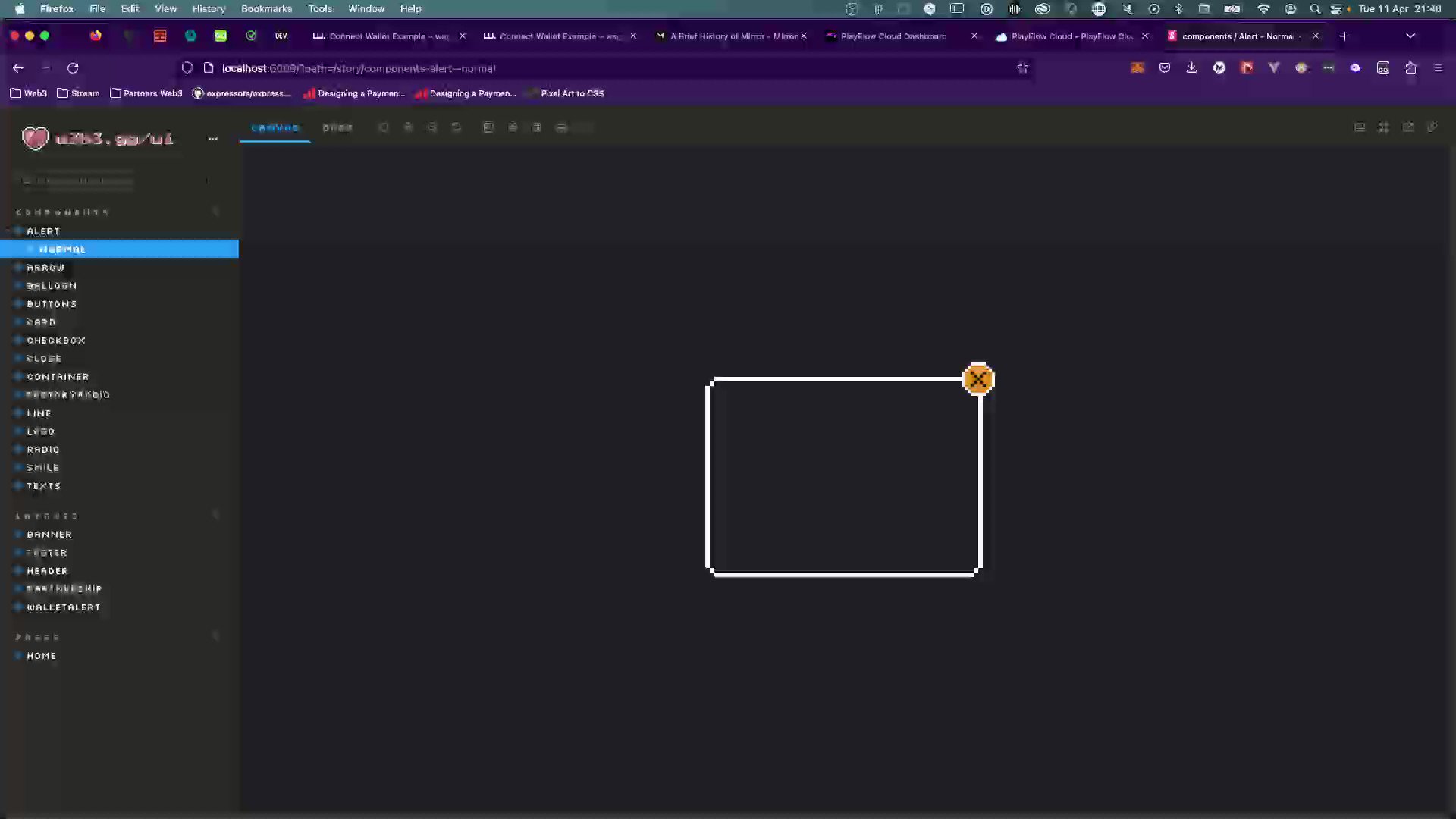The width and height of the screenshot is (1456, 819).
Task: Open the HEADER layout in sidebar
Action: (47, 571)
